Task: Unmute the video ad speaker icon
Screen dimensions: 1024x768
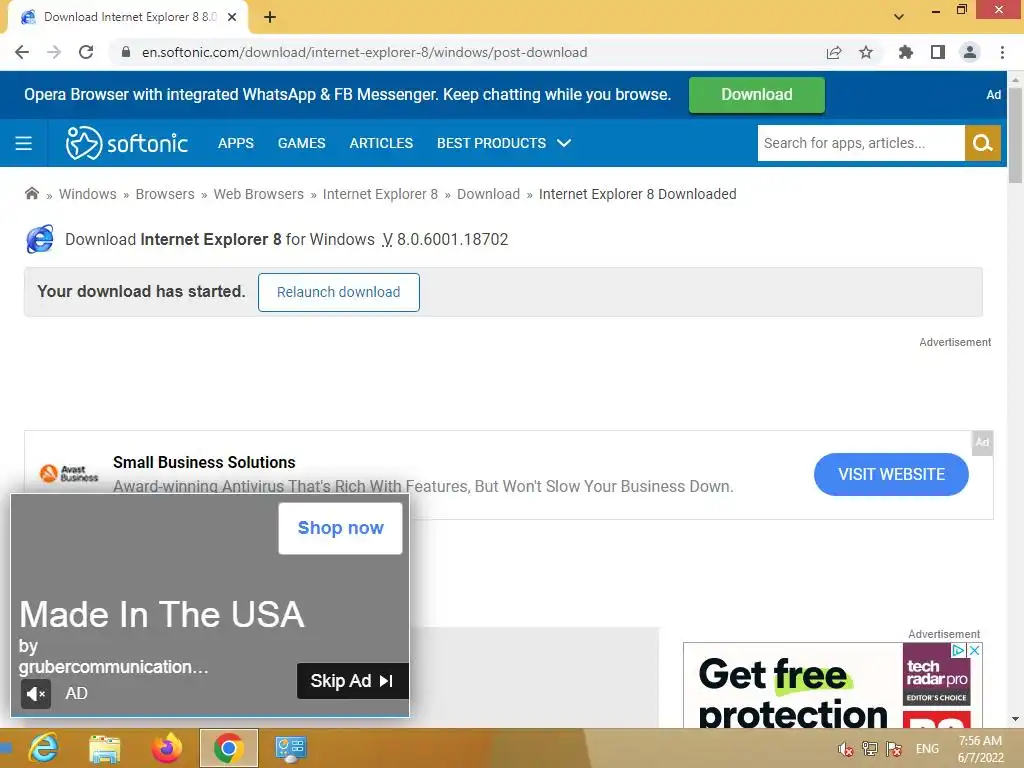Action: click(35, 694)
